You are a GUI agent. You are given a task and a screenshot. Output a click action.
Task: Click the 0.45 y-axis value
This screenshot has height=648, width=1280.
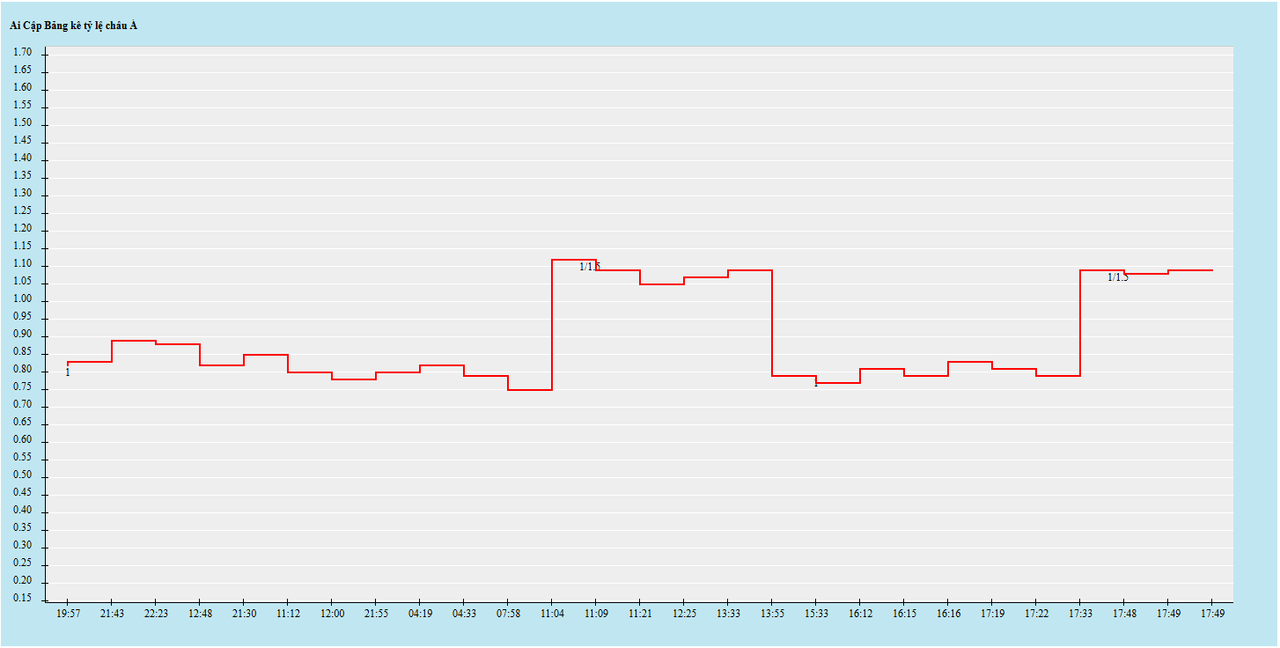point(23,493)
